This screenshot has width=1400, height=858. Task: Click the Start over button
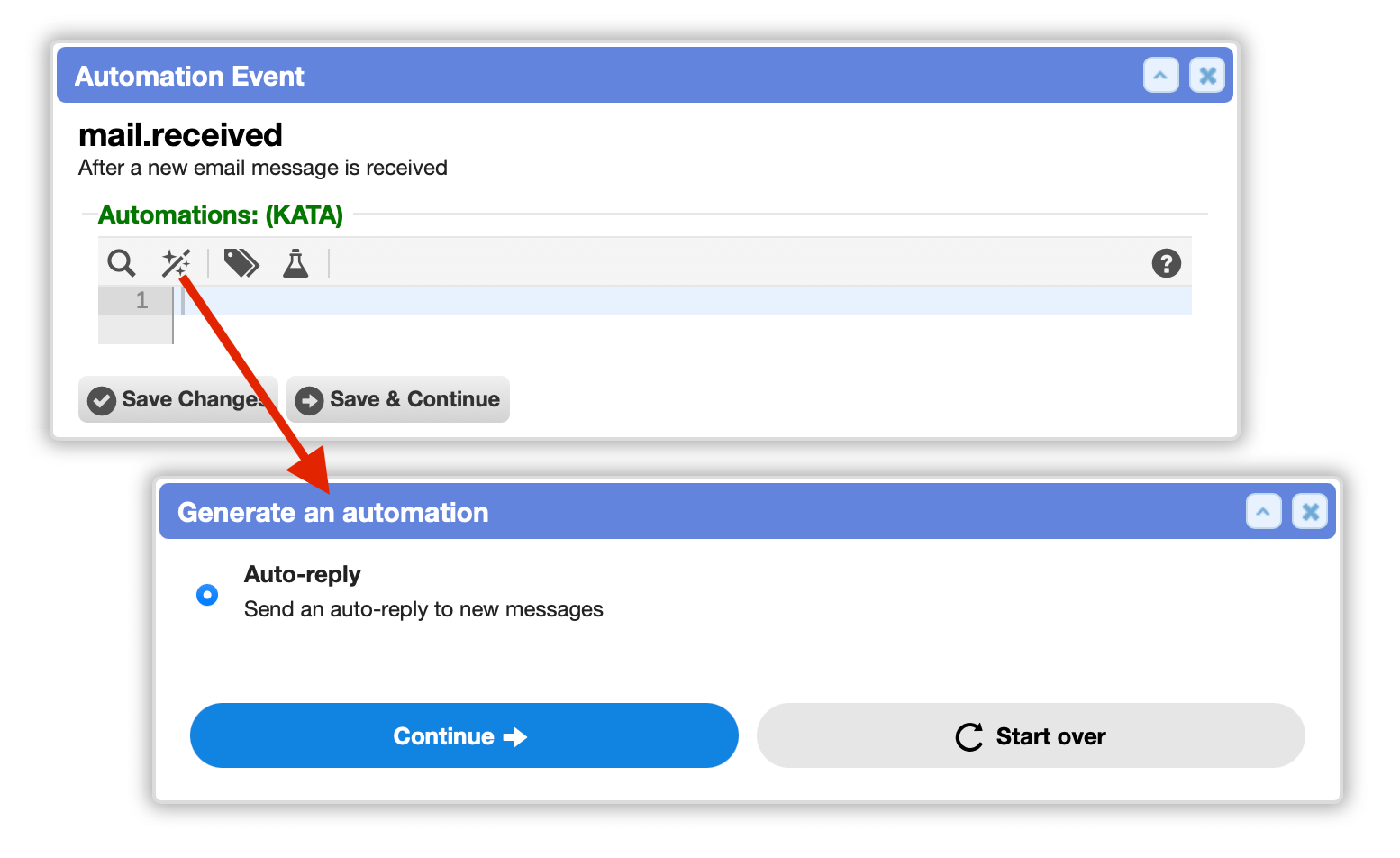[x=1031, y=735]
